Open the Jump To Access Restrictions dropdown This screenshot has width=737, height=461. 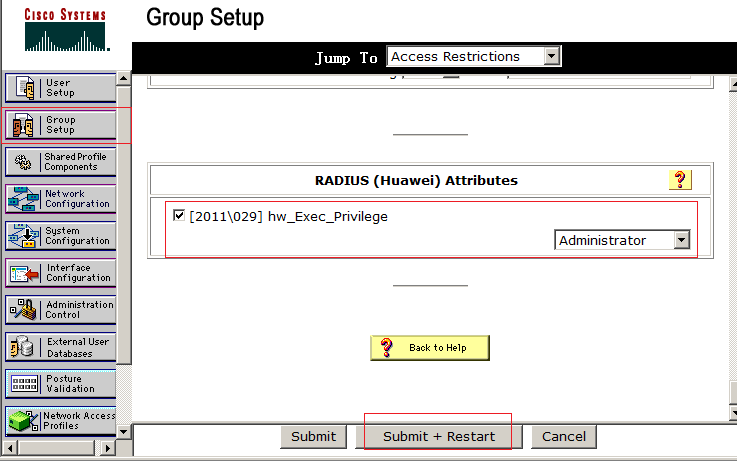click(x=473, y=56)
